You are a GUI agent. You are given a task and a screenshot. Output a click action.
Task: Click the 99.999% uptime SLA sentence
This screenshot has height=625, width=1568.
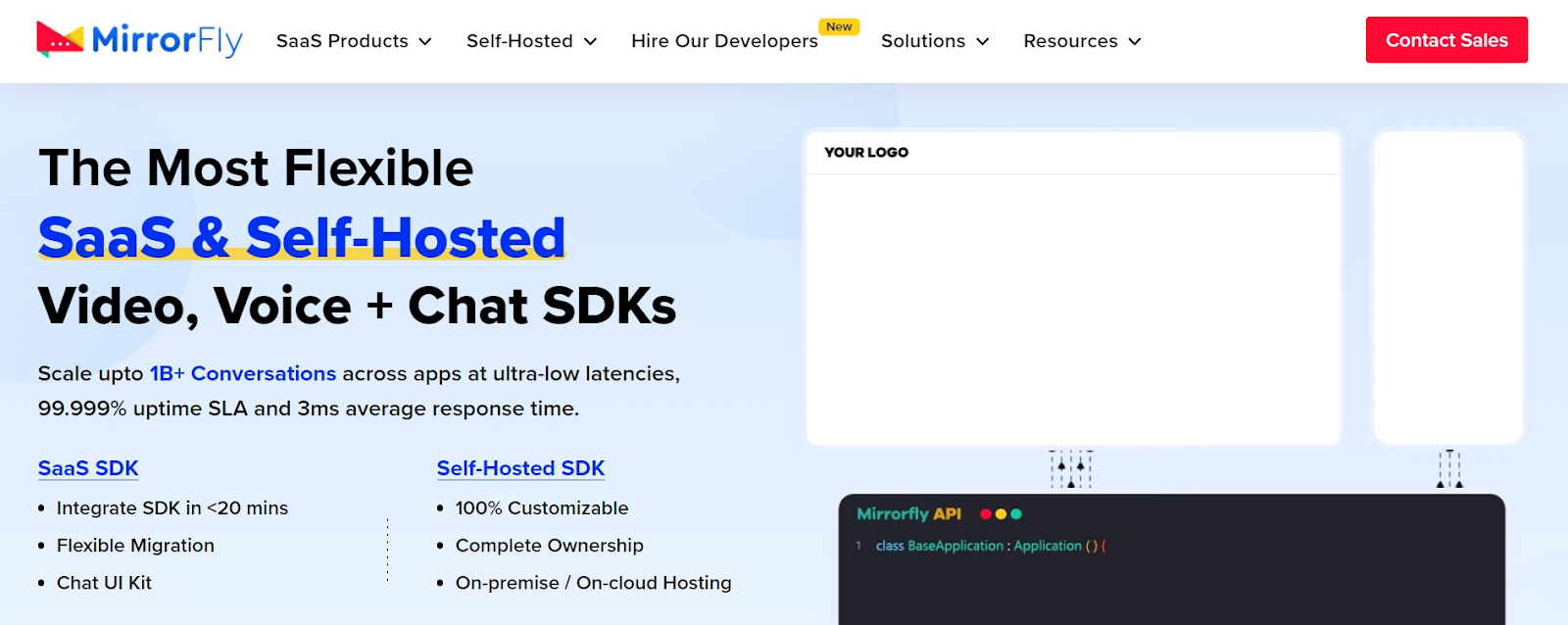[309, 409]
